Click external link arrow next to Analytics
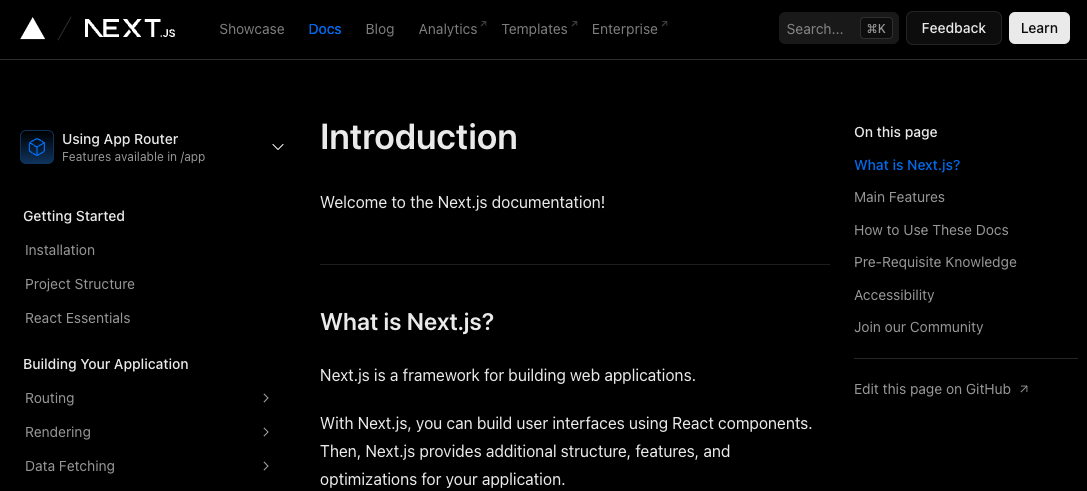Image resolution: width=1087 pixels, height=491 pixels. [x=483, y=24]
